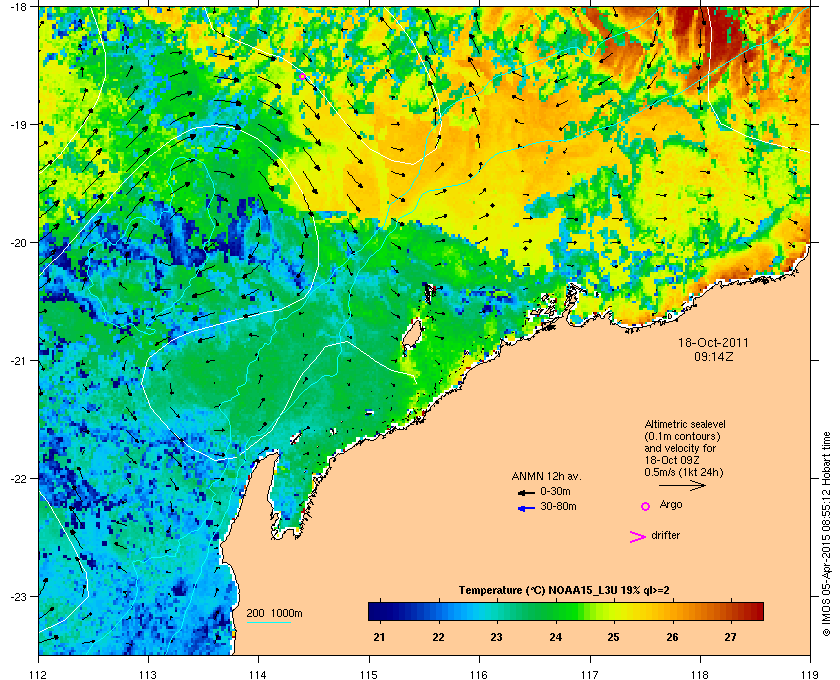Click the '18-Oct 09Z' text line
This screenshot has height=680, width=840.
point(672,460)
